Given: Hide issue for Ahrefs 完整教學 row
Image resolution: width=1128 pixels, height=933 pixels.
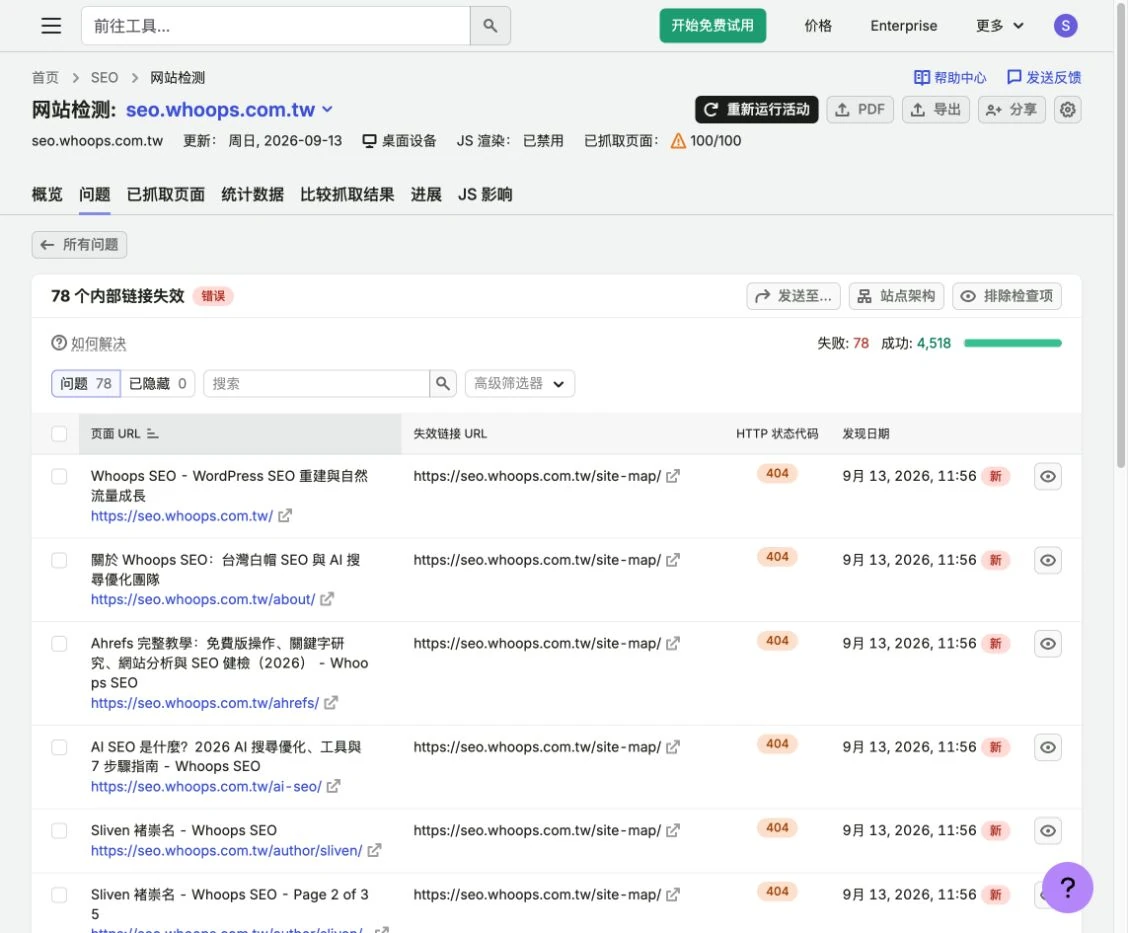Looking at the screenshot, I should pyautogui.click(x=1047, y=644).
